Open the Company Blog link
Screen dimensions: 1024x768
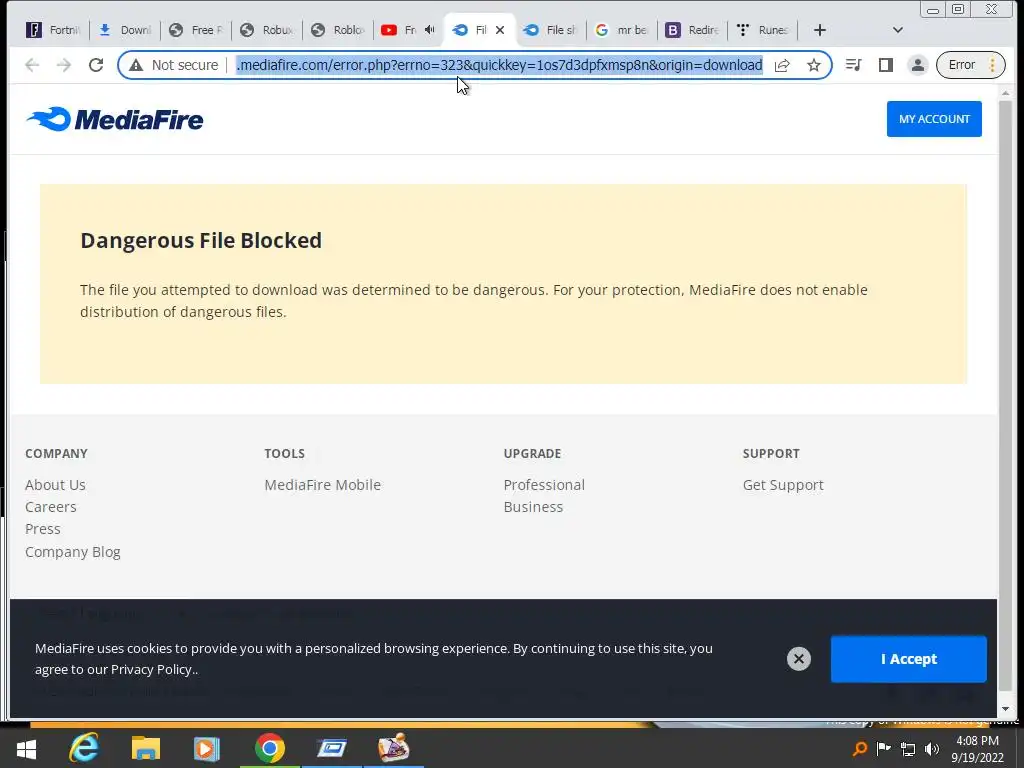click(x=72, y=552)
